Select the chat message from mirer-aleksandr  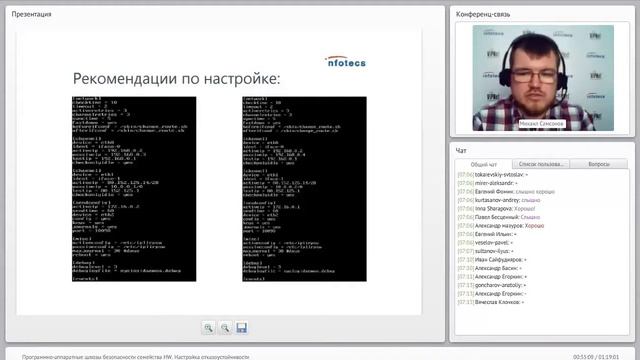pyautogui.click(x=487, y=183)
